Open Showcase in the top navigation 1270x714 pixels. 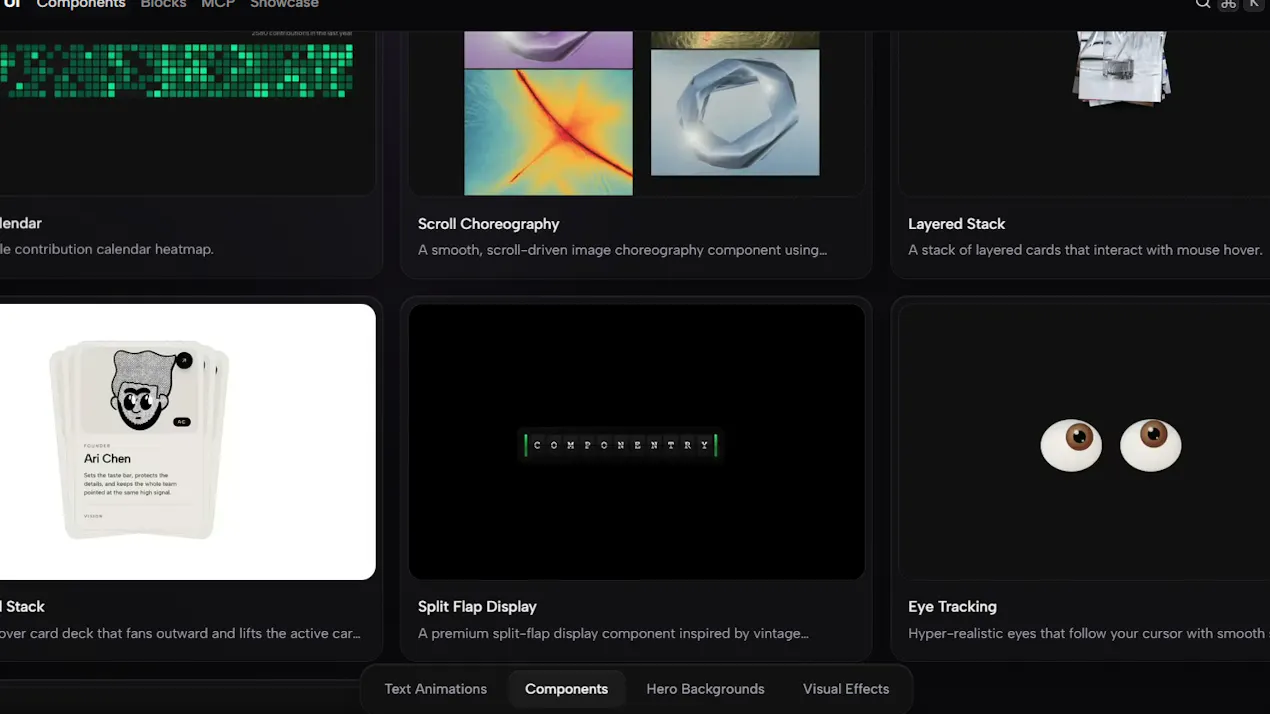[284, 4]
